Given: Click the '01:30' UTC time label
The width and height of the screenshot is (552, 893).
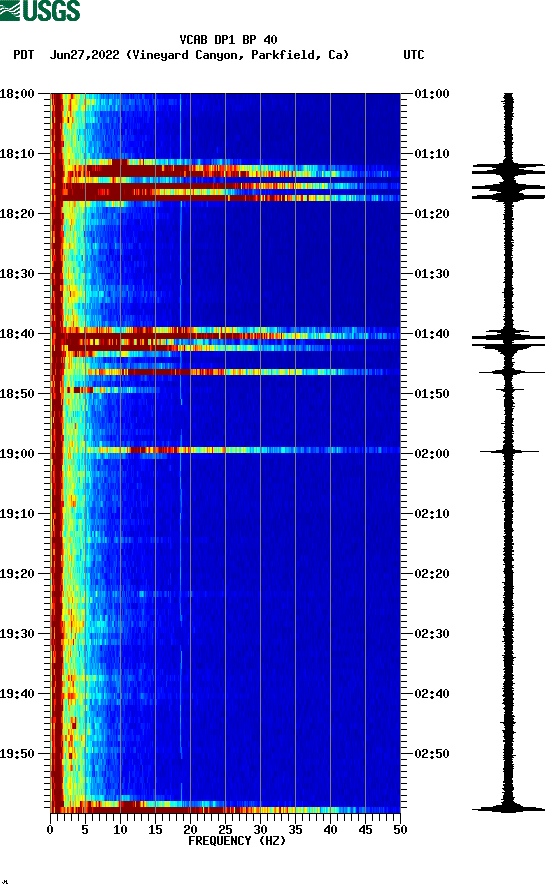Looking at the screenshot, I should click(x=432, y=274).
